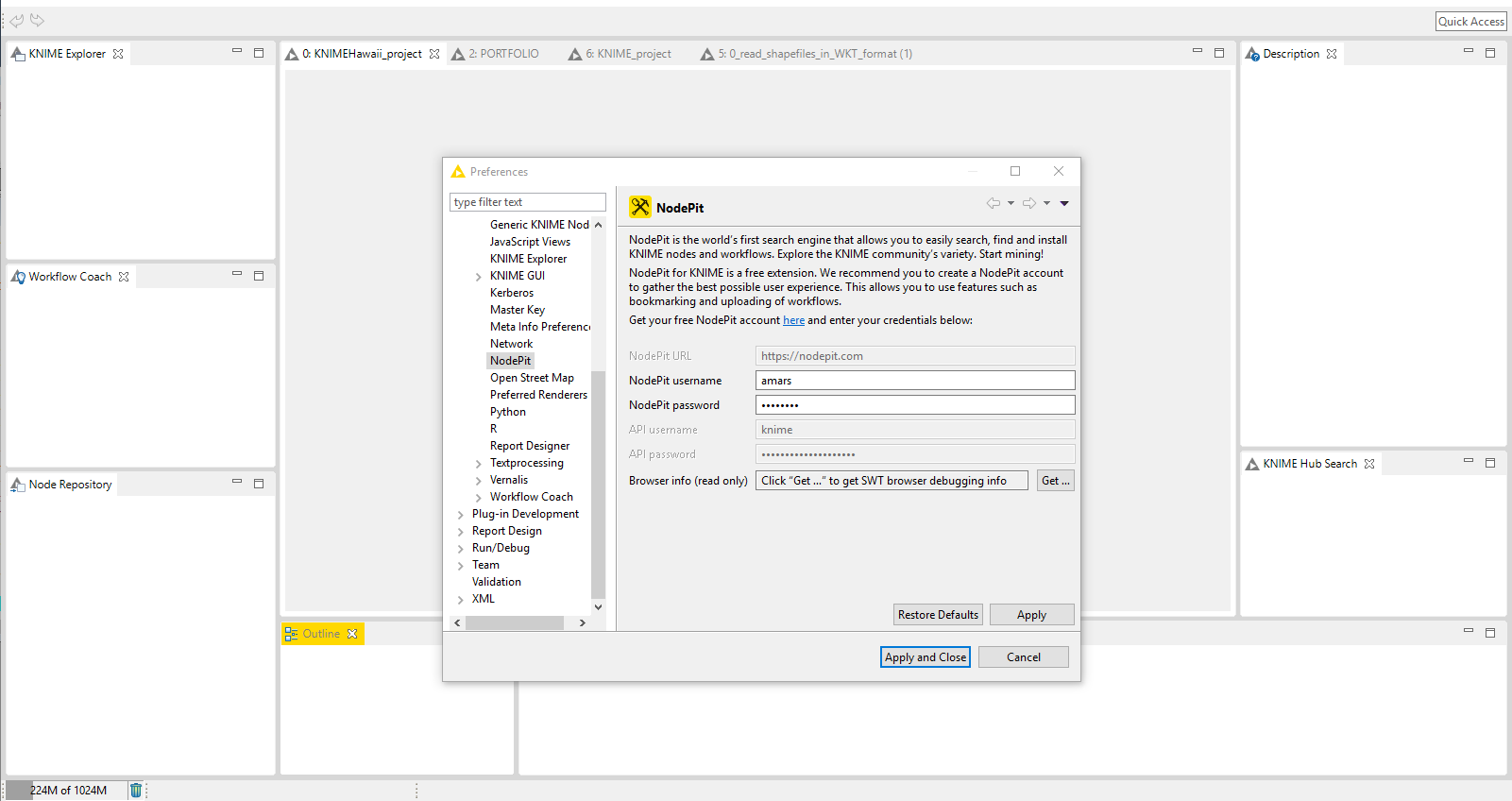The width and height of the screenshot is (1512, 801).
Task: Open the Preferences page view menu triangle
Action: point(1064,203)
